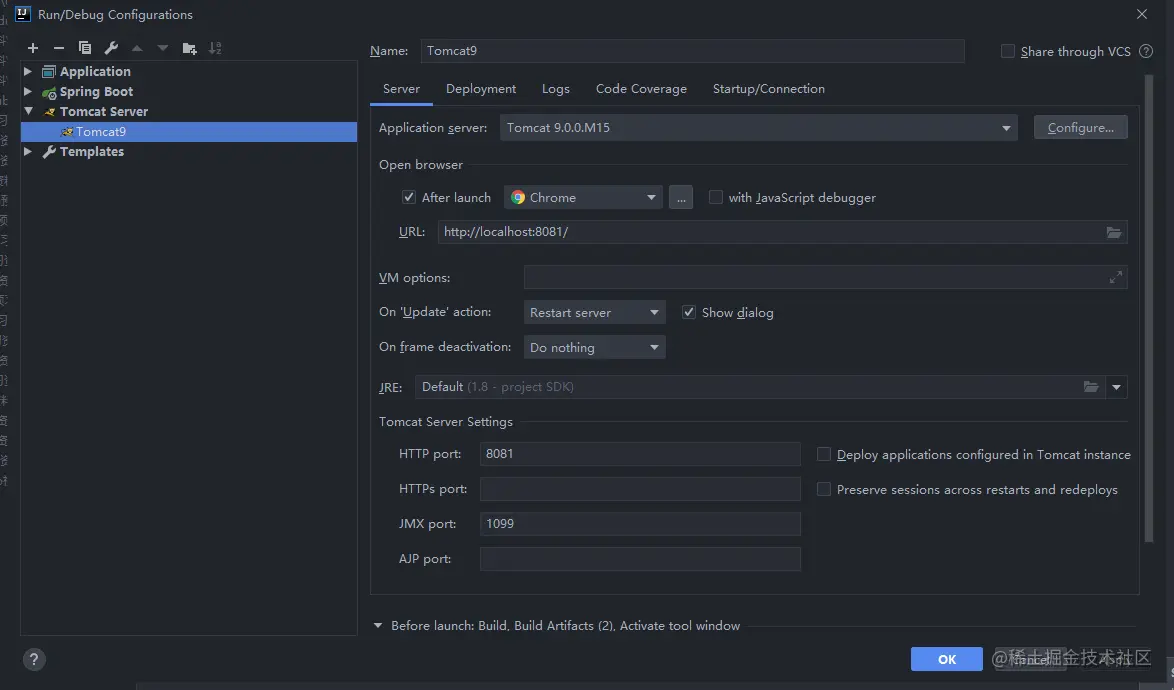Click the AJP port field
The image size is (1174, 690).
[x=640, y=559]
